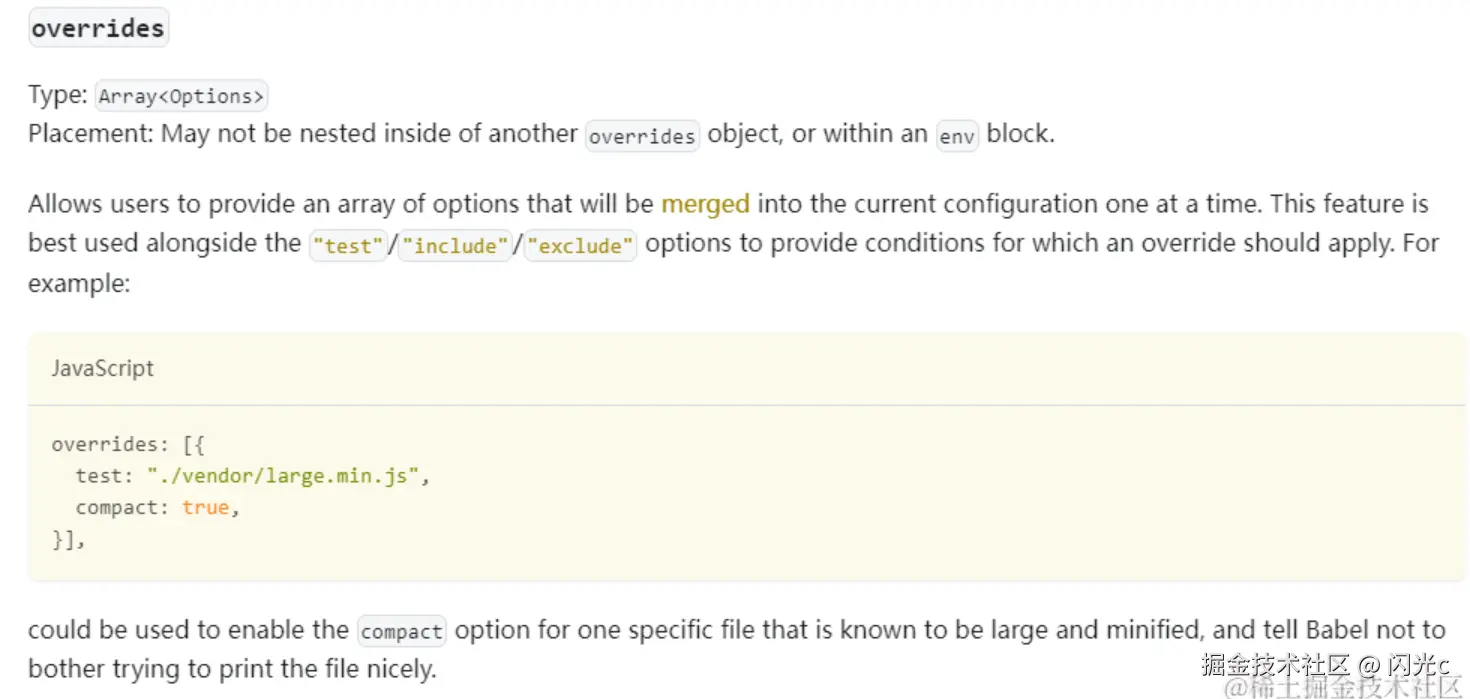Click the orange "true" value in the code
The image size is (1470, 699).
[205, 508]
